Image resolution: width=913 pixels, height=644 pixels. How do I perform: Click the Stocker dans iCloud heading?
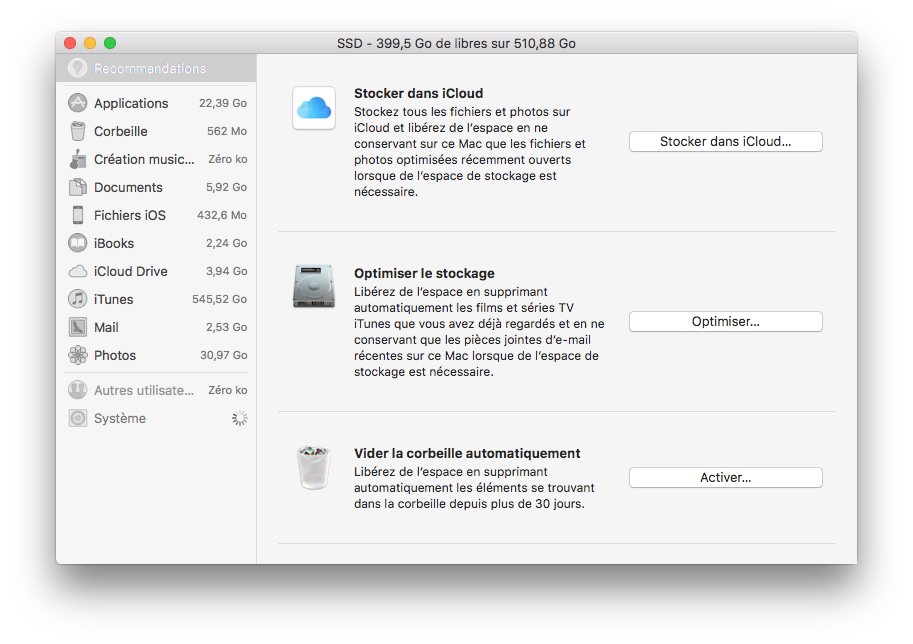tap(419, 93)
